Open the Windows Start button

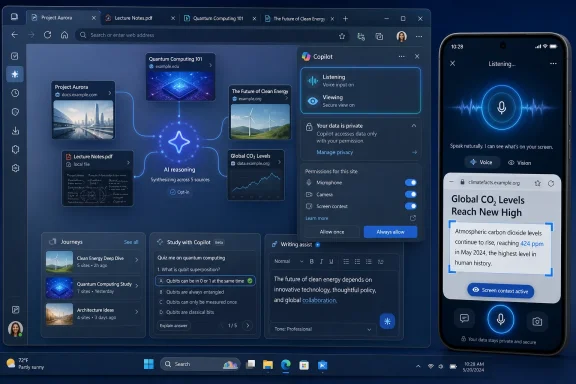(149, 364)
